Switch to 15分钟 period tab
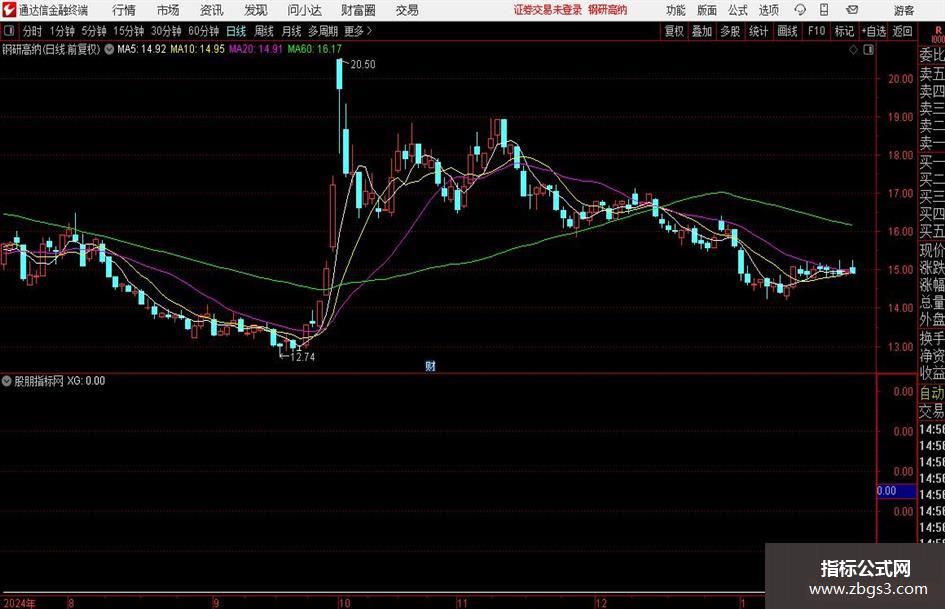This screenshot has height=609, width=945. coord(129,31)
